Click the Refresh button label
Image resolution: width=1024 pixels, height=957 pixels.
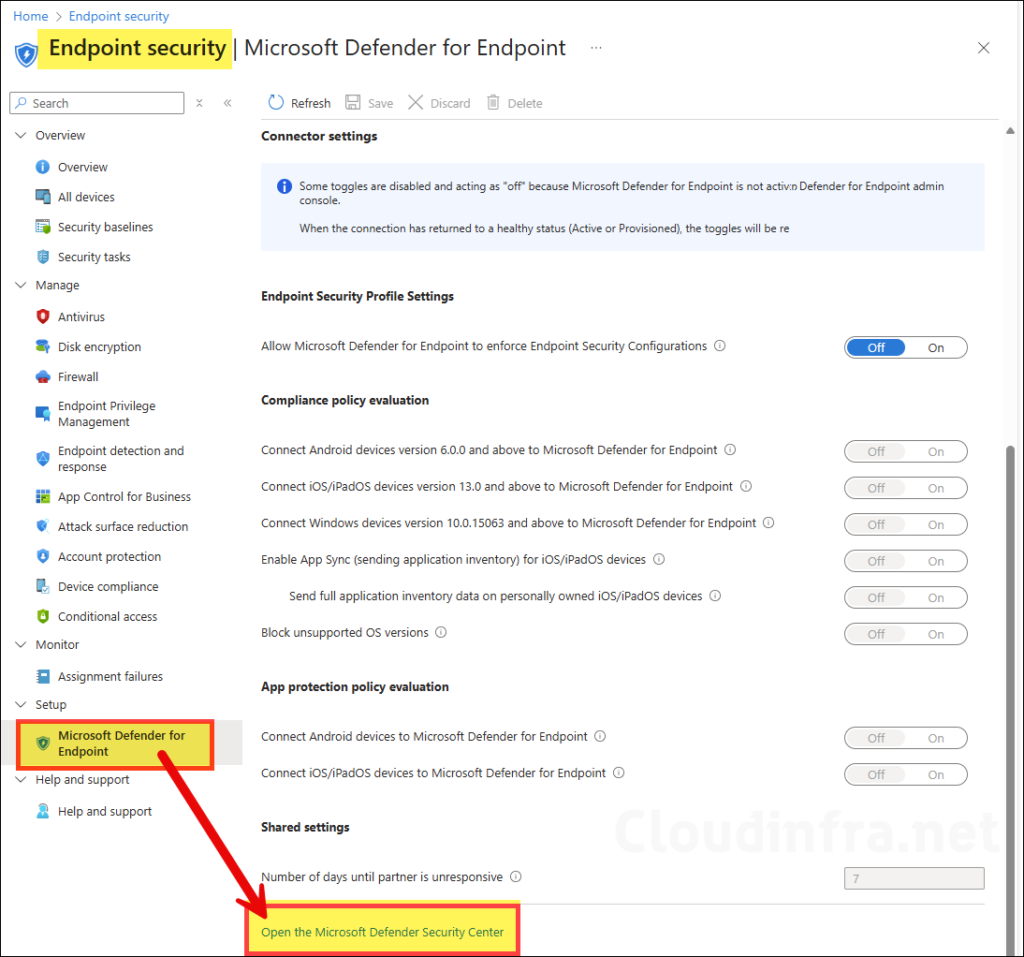(310, 103)
